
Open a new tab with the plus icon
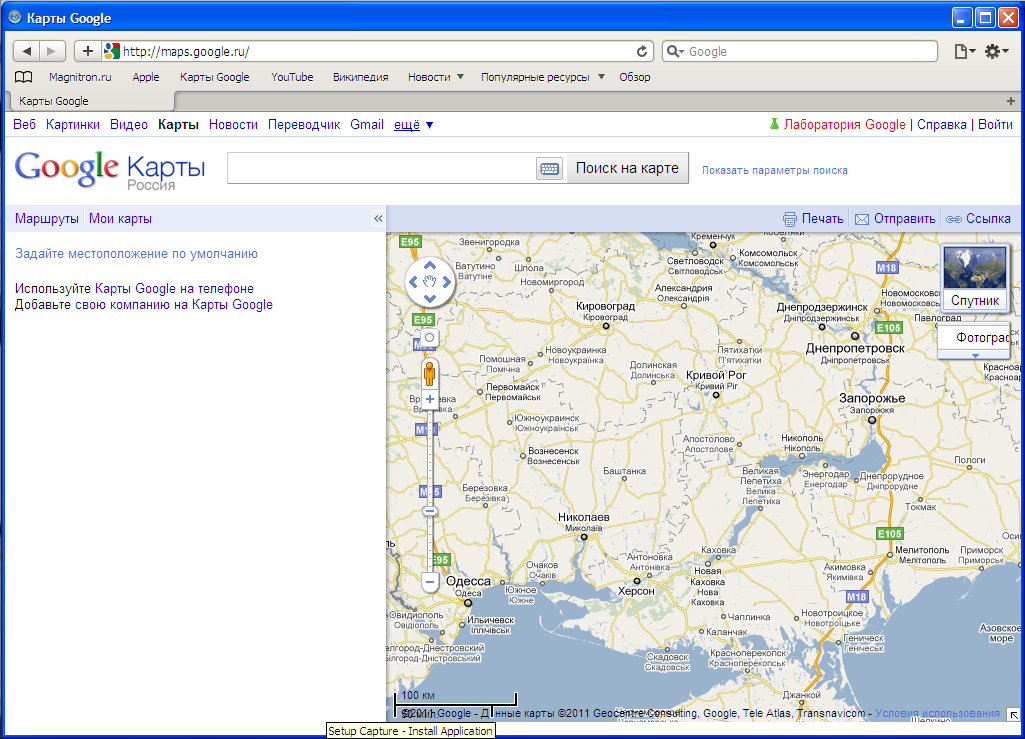tap(1011, 101)
